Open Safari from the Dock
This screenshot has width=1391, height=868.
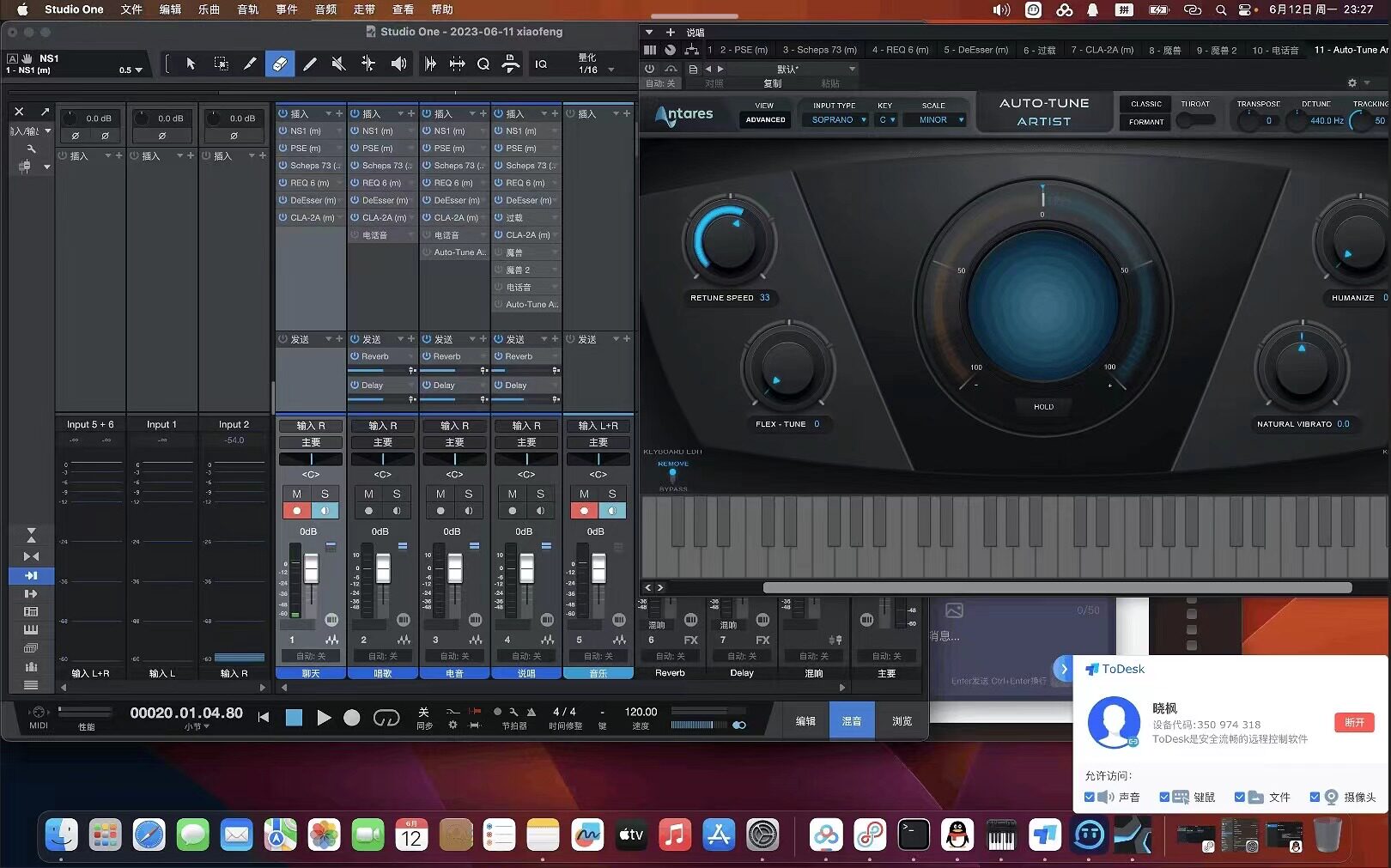[149, 835]
